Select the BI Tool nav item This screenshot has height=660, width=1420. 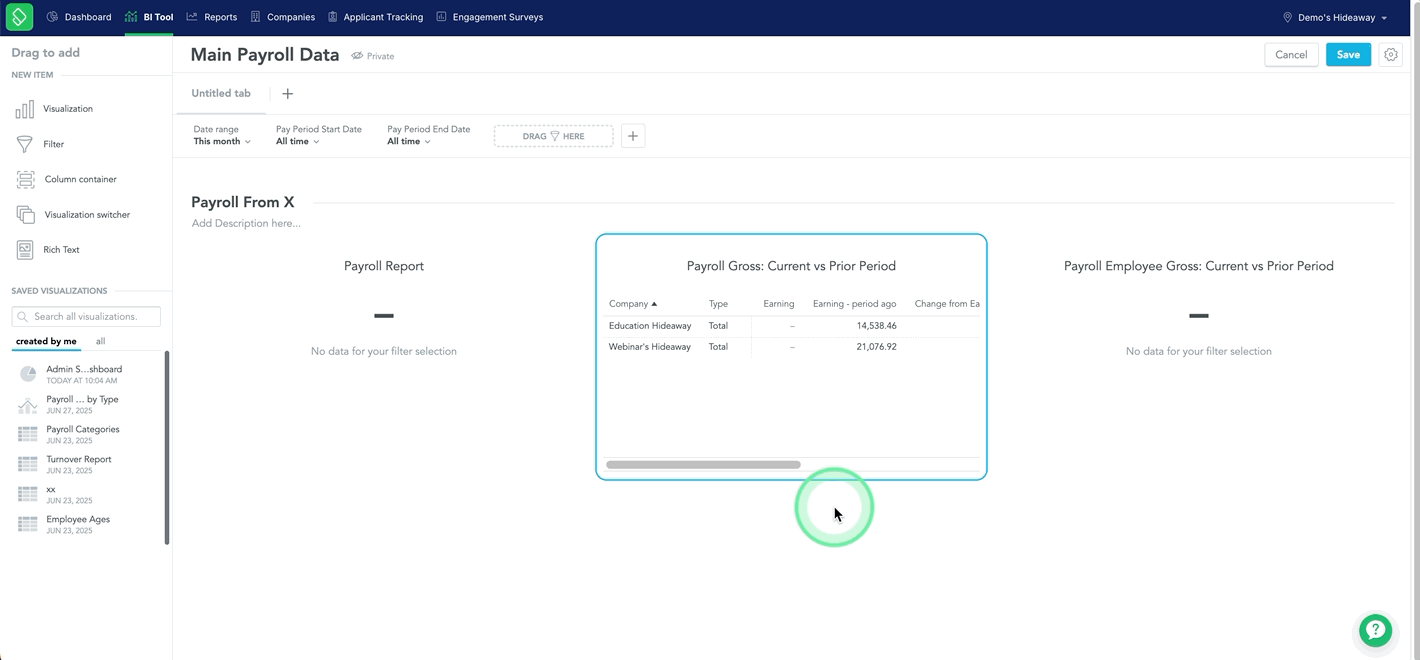point(149,17)
